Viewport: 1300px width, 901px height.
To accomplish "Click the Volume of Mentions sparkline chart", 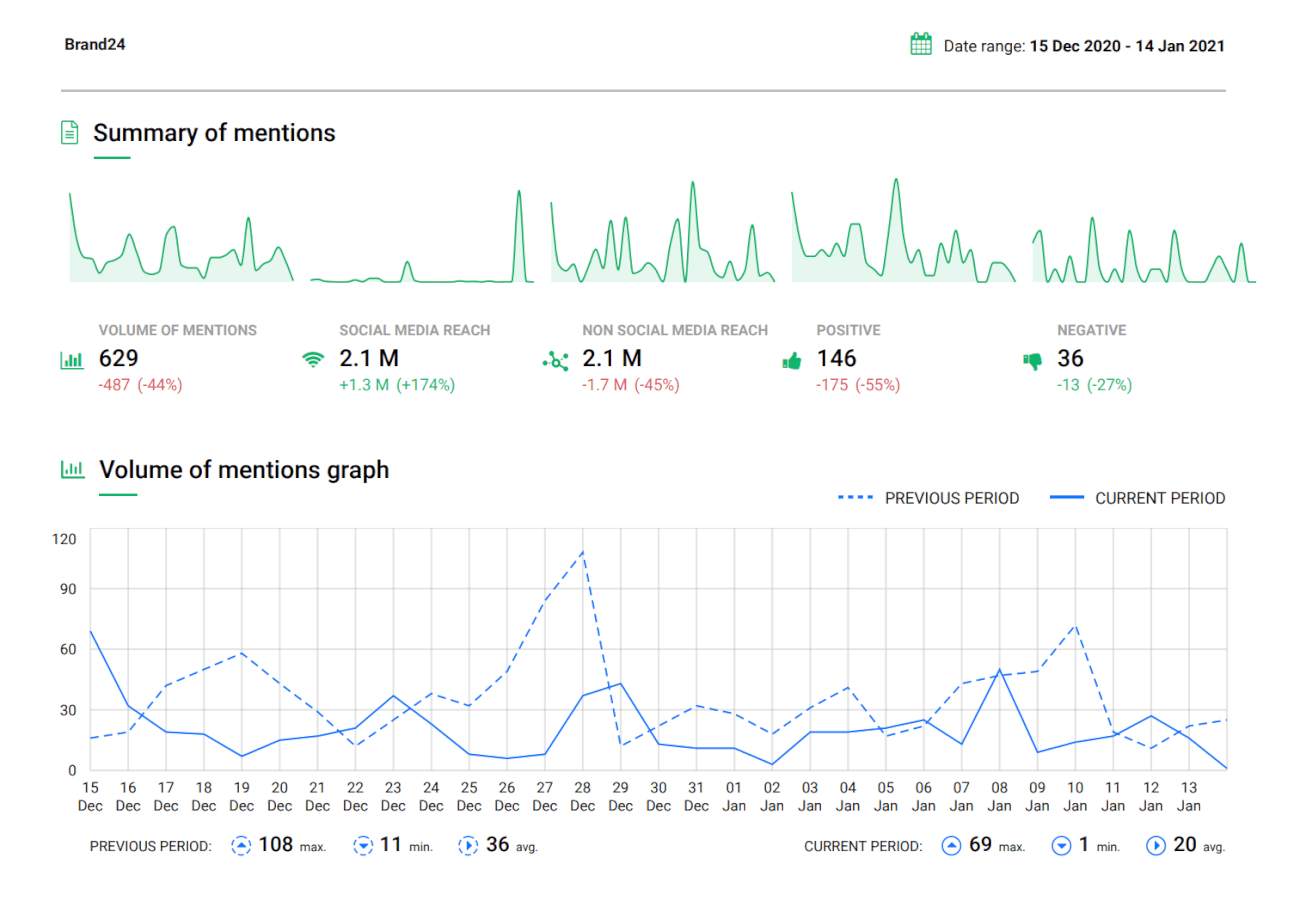I will 180,240.
